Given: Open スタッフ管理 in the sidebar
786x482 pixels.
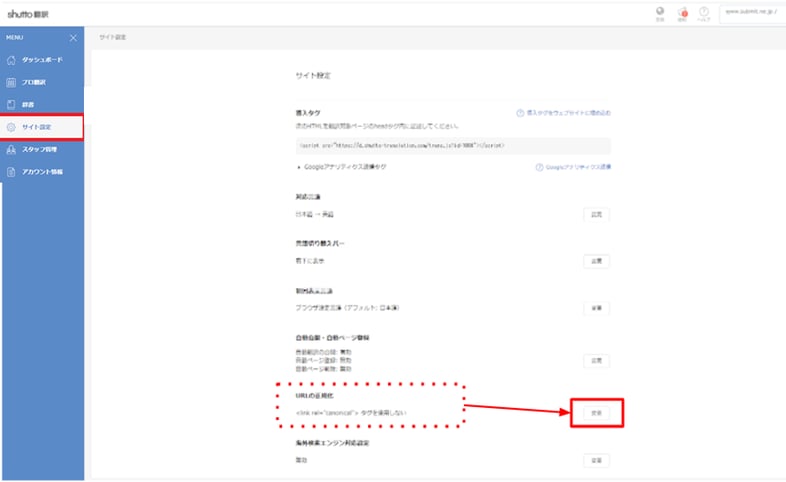Looking at the screenshot, I should [42, 149].
